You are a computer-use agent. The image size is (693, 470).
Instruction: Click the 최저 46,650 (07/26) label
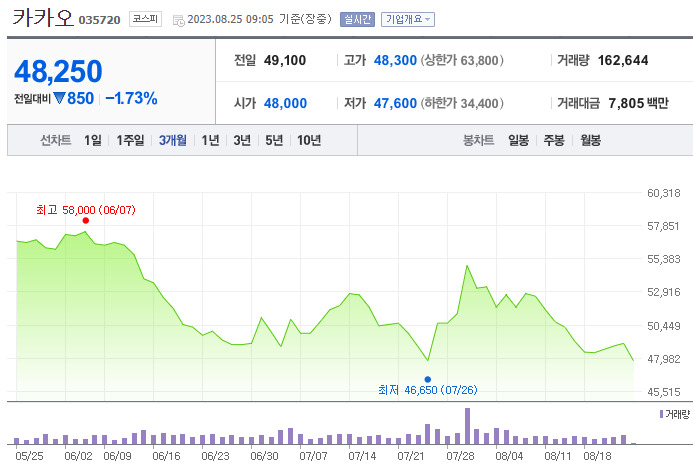(428, 390)
